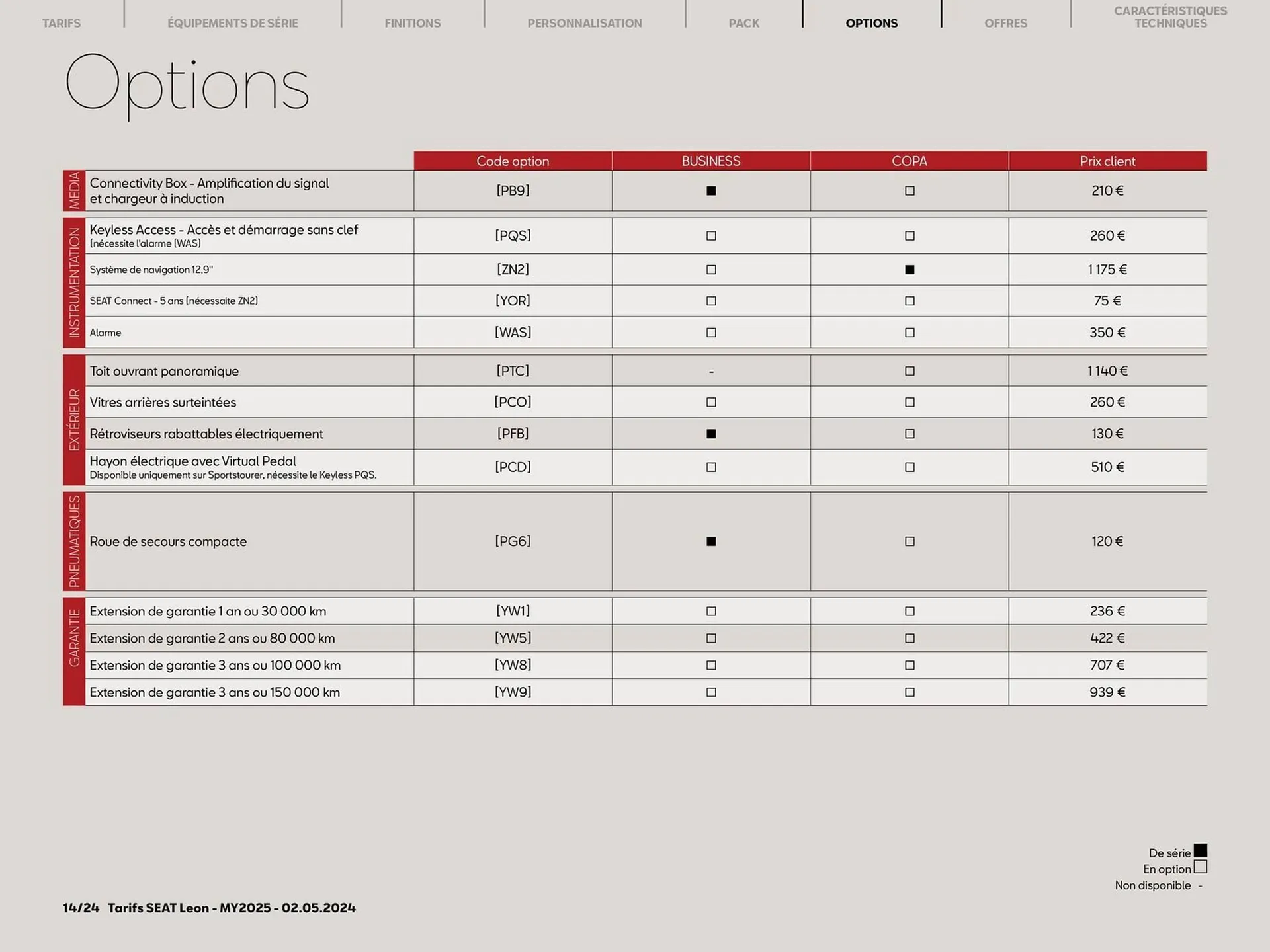This screenshot has height=952, width=1270.
Task: Click option code [PQS]
Action: pyautogui.click(x=513, y=236)
